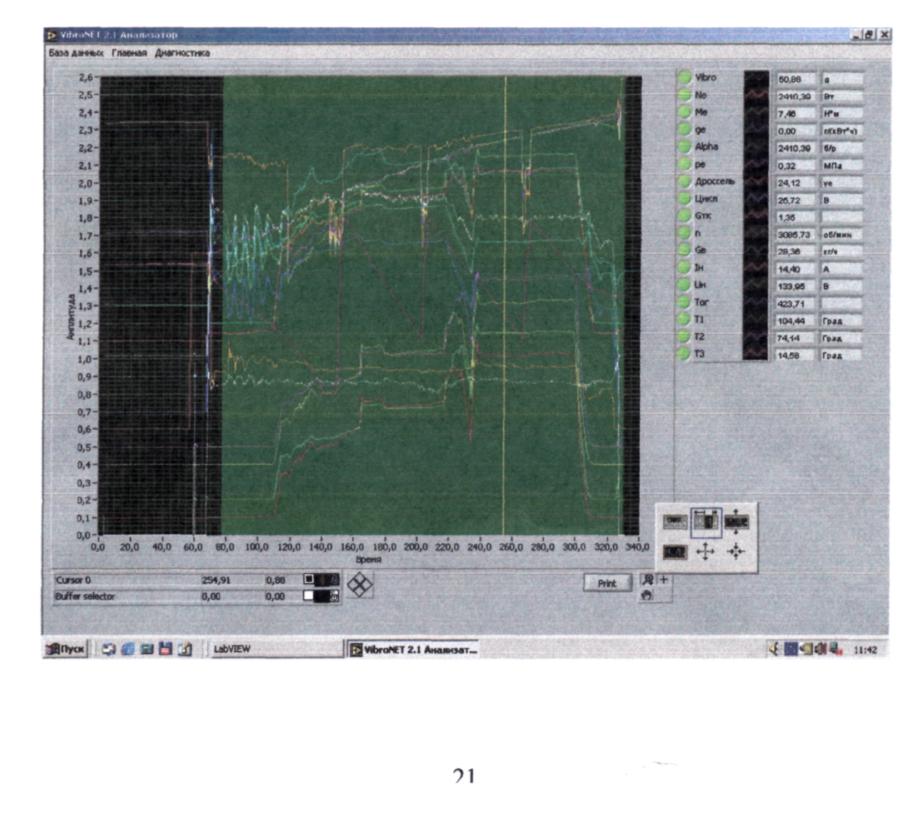This screenshot has height=814, width=918.
Task: Click the X-axis title Время
Action: coord(368,559)
